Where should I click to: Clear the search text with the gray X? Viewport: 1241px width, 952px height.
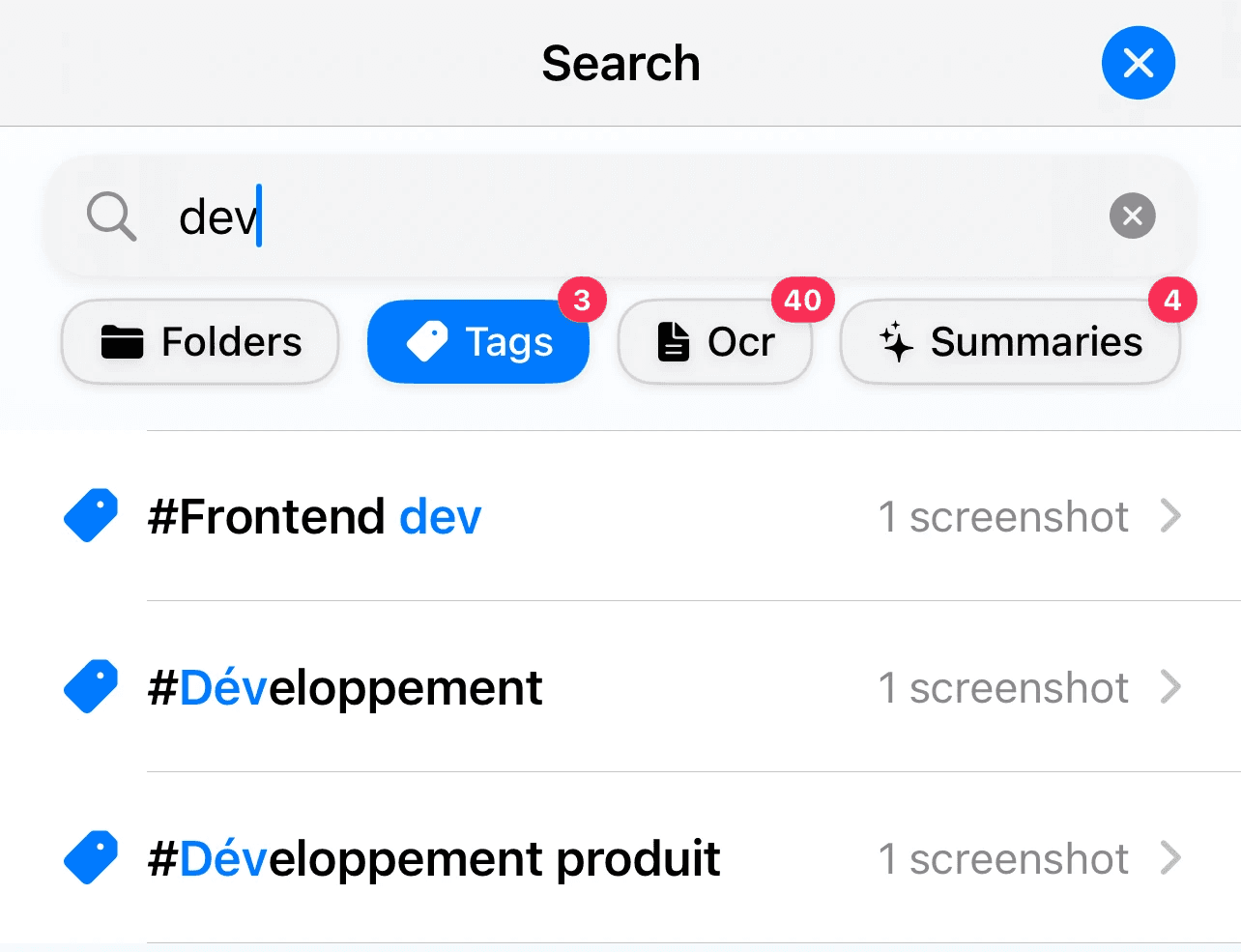click(x=1133, y=216)
